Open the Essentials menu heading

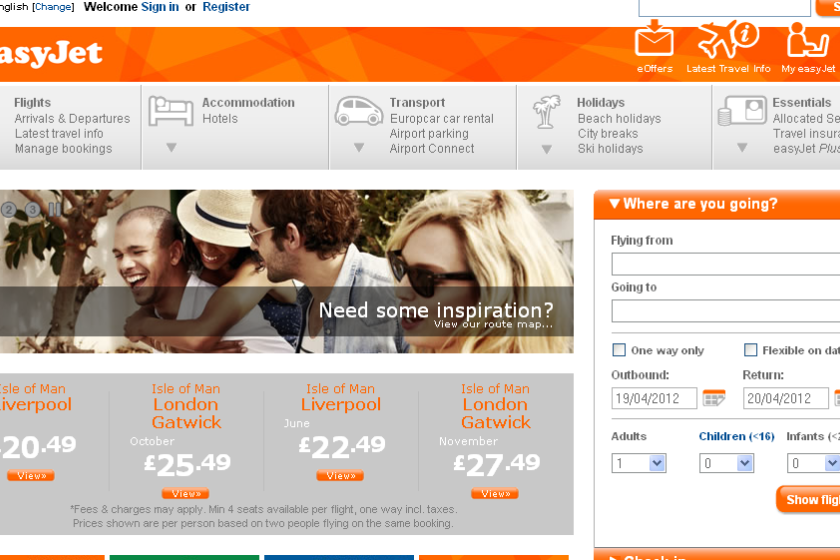(801, 102)
